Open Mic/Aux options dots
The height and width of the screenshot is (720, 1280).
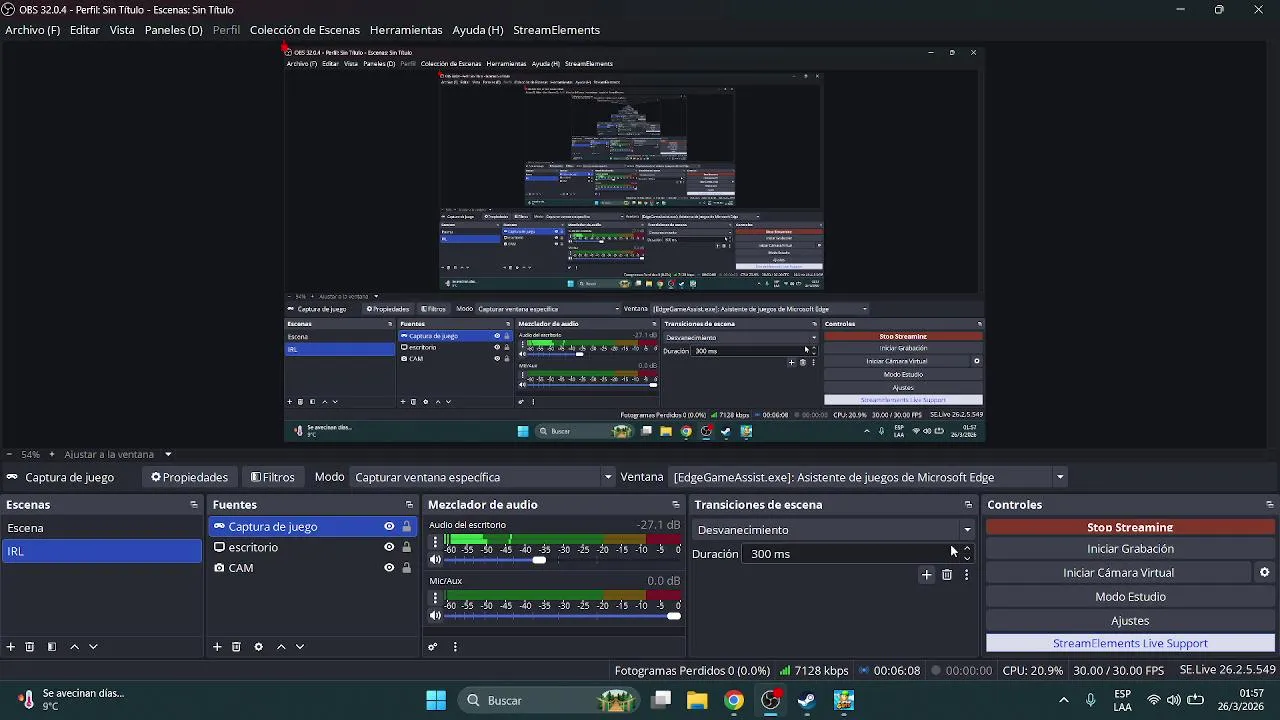point(435,598)
